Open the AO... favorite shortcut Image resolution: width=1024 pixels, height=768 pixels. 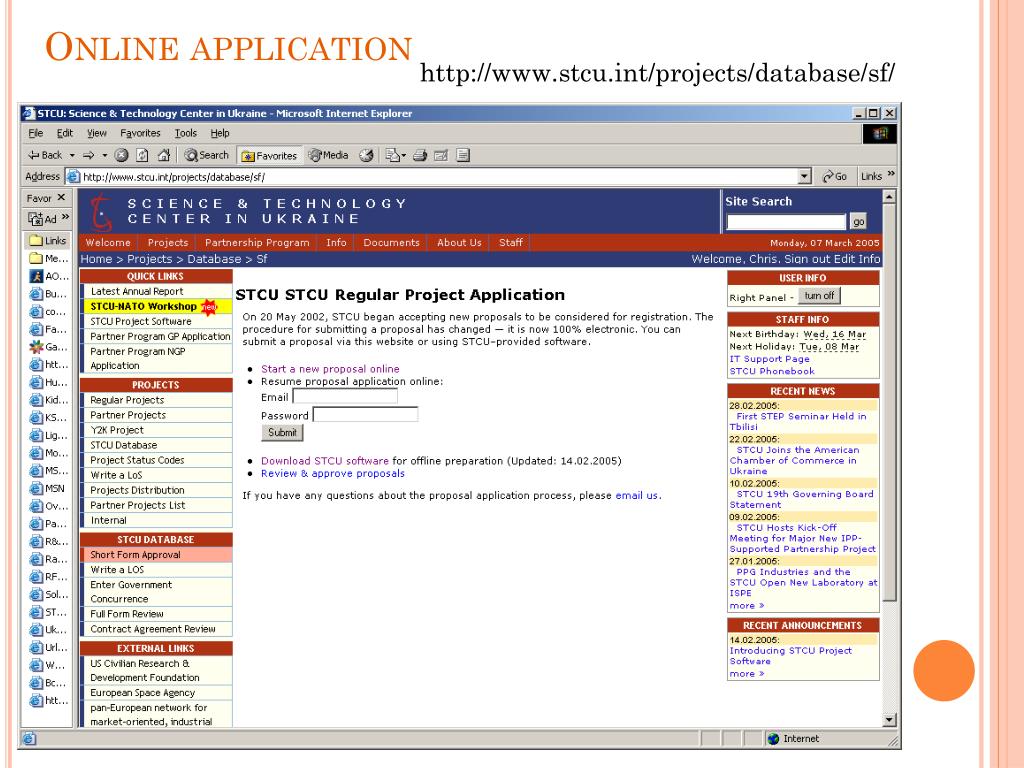48,276
